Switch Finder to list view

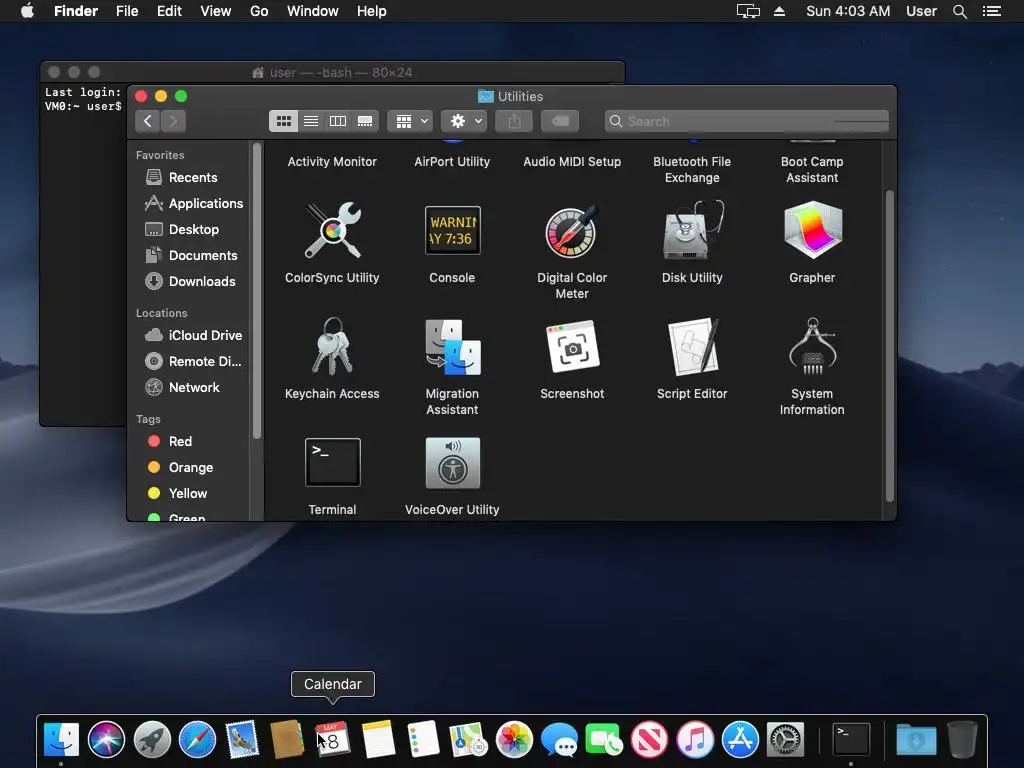311,121
